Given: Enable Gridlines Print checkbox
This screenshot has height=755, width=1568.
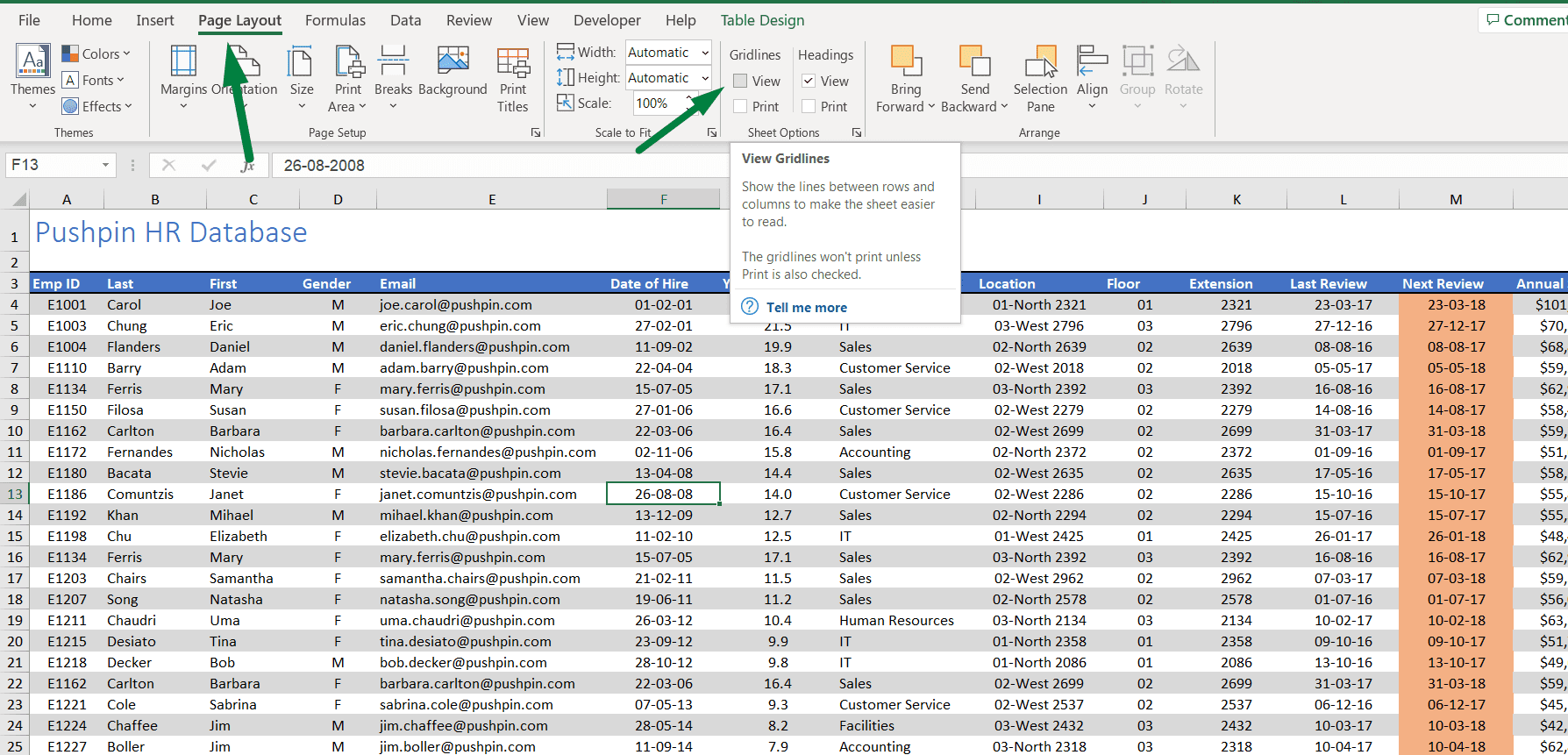Looking at the screenshot, I should pos(740,106).
